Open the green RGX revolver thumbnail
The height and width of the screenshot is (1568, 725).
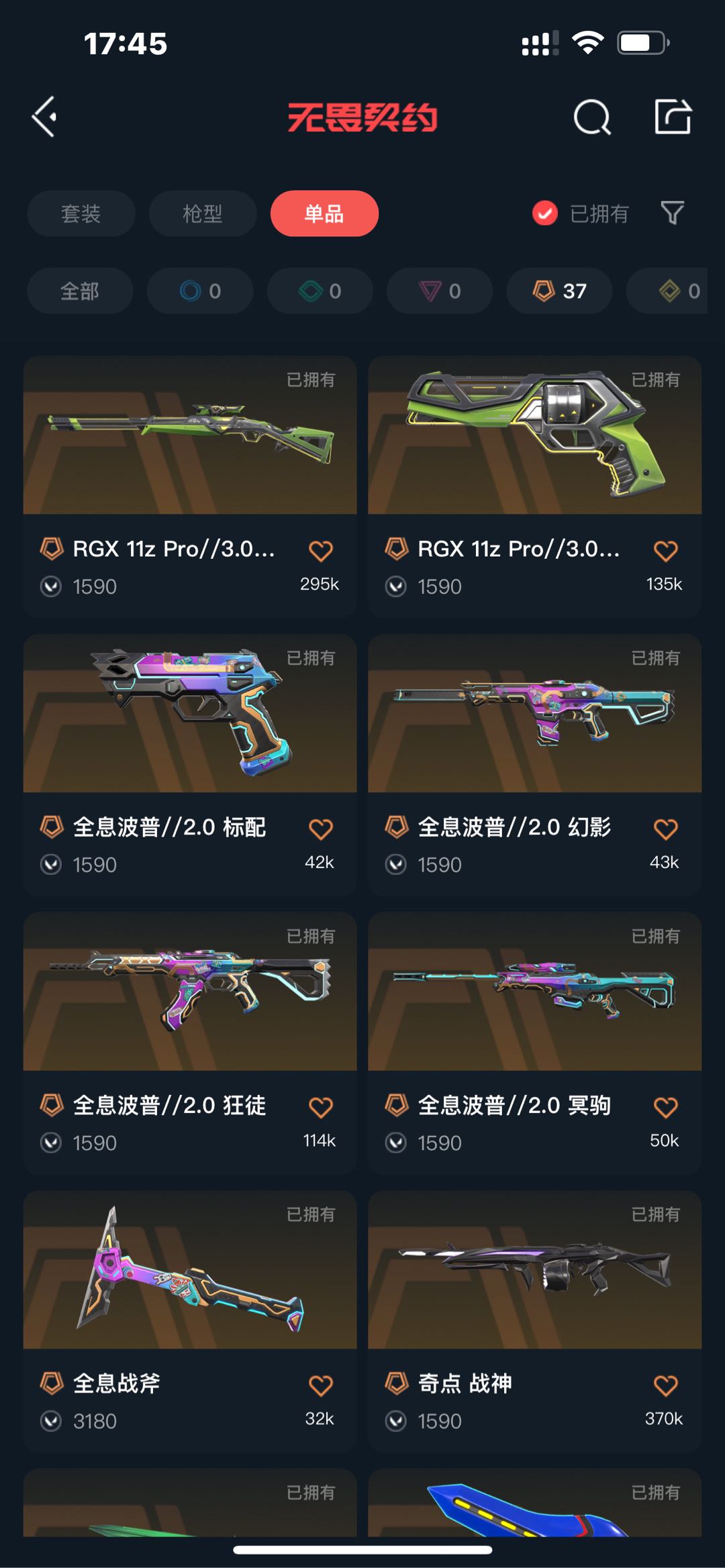pyautogui.click(x=534, y=435)
